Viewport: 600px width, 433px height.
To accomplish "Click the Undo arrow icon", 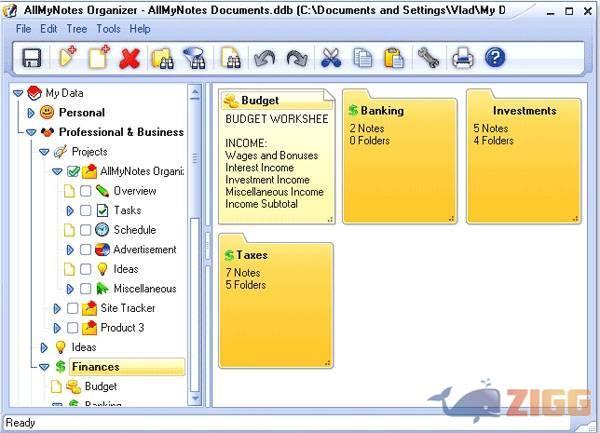I will pyautogui.click(x=264, y=59).
